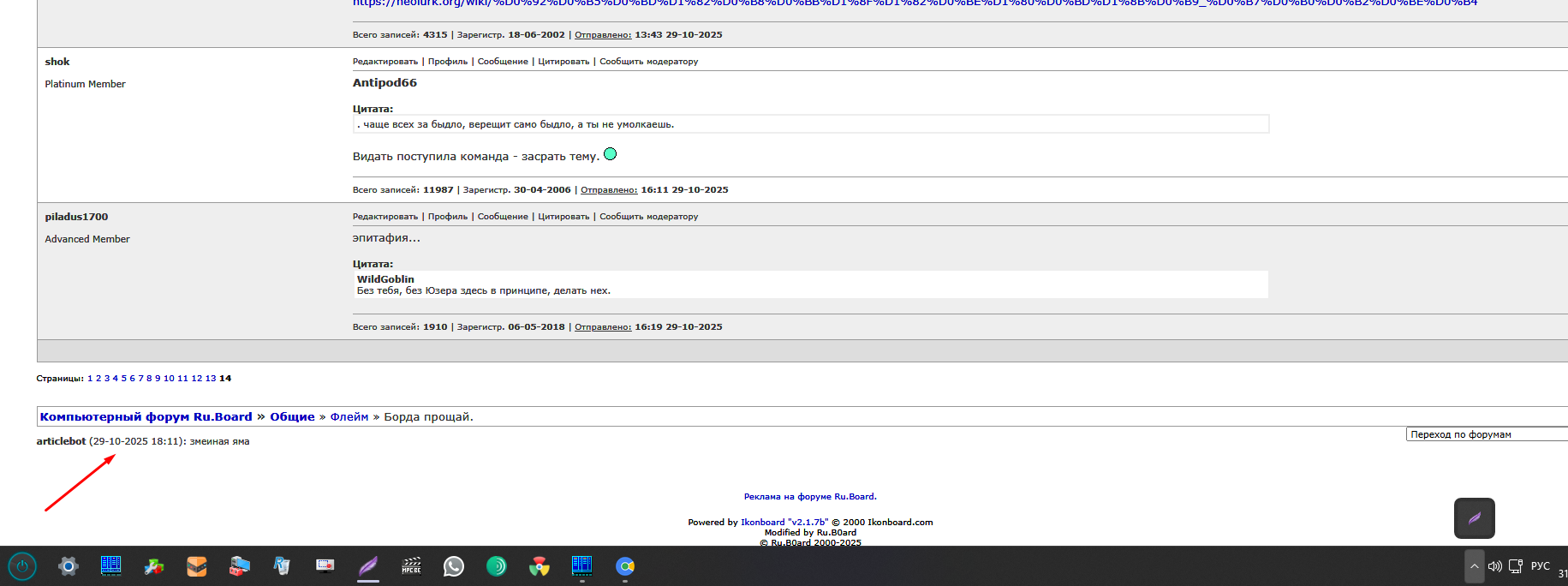
Task: Open the Флейм breadcrumb link
Action: coord(349,417)
